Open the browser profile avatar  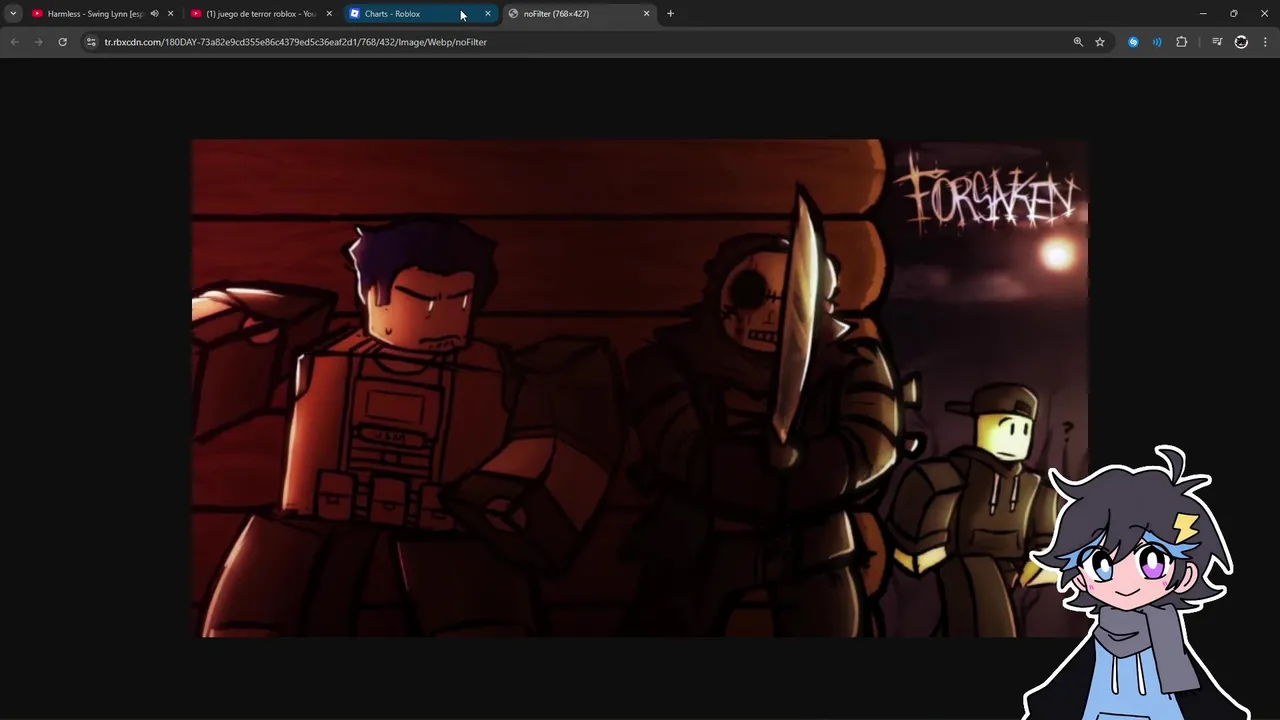click(1241, 42)
